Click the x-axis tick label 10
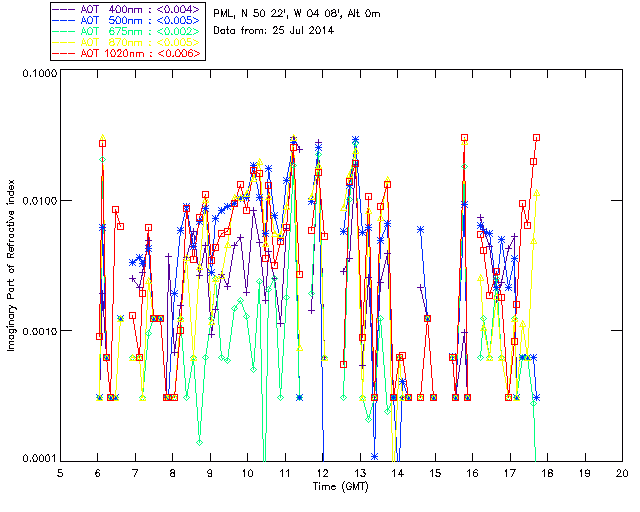 click(x=247, y=473)
